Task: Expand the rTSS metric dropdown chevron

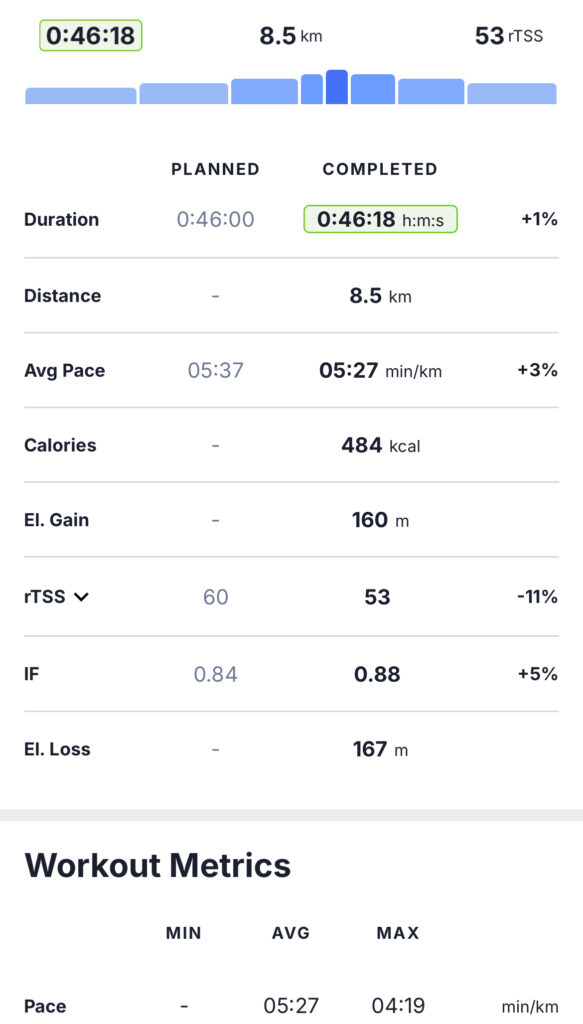Action: pos(81,596)
